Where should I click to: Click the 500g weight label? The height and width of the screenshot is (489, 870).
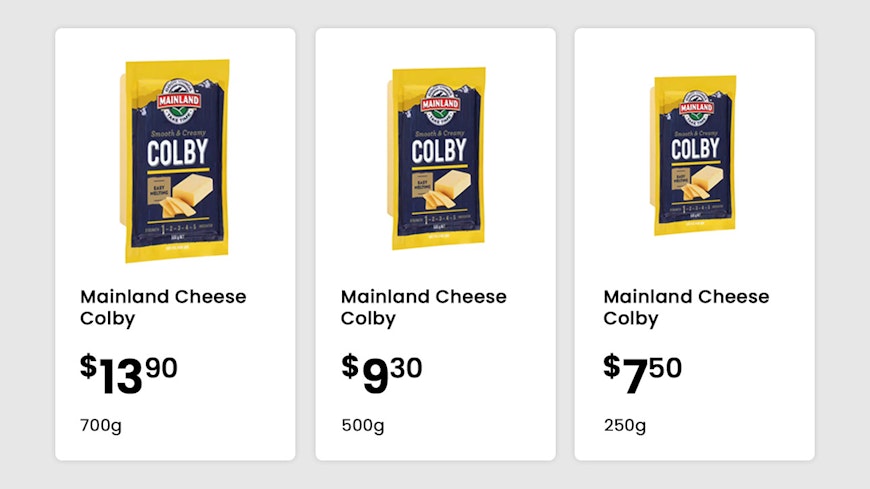(x=363, y=426)
